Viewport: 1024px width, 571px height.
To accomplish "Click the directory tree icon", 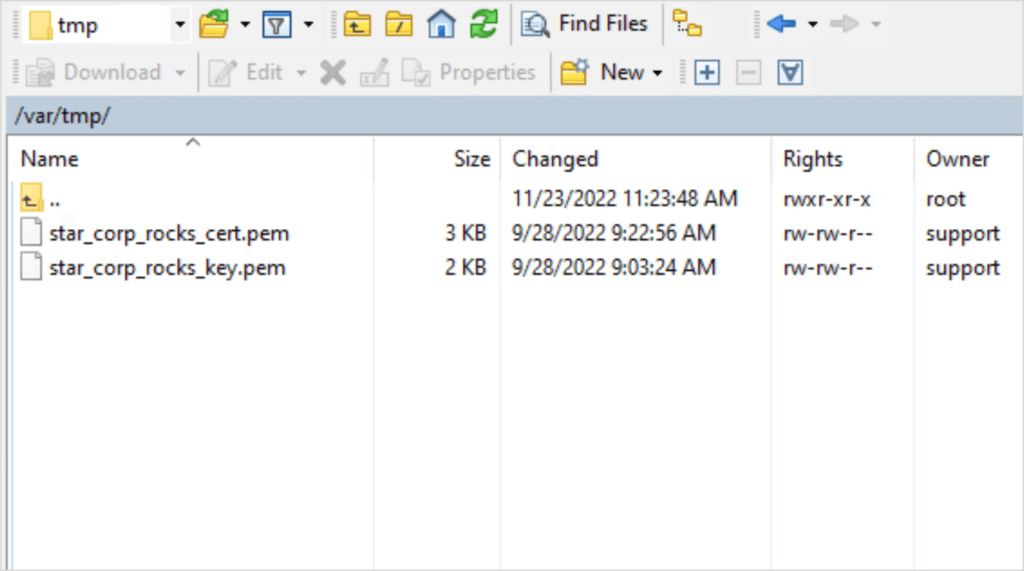I will tap(687, 24).
